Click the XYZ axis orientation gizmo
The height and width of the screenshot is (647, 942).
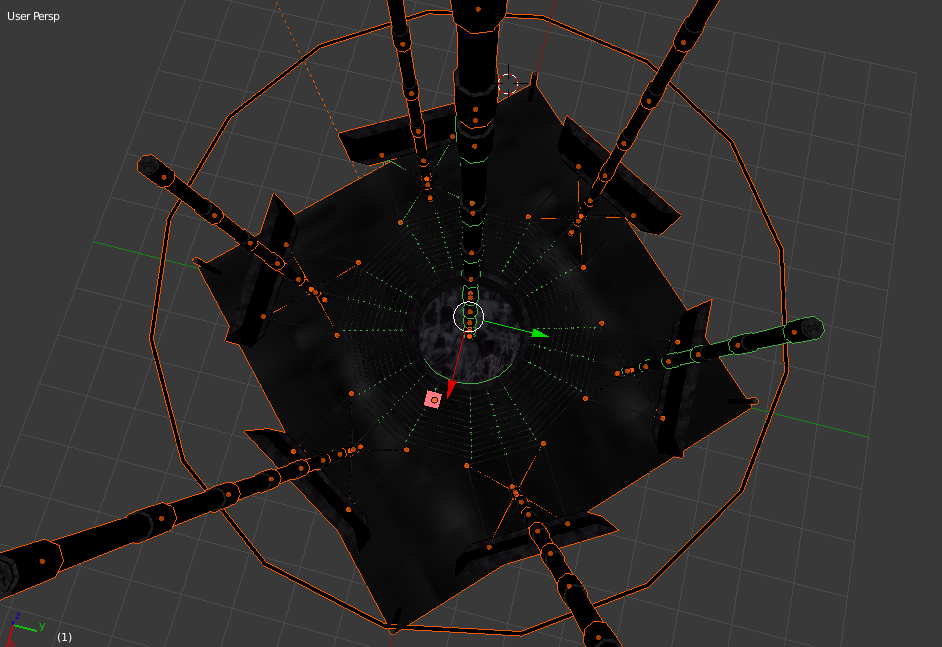pos(20,628)
